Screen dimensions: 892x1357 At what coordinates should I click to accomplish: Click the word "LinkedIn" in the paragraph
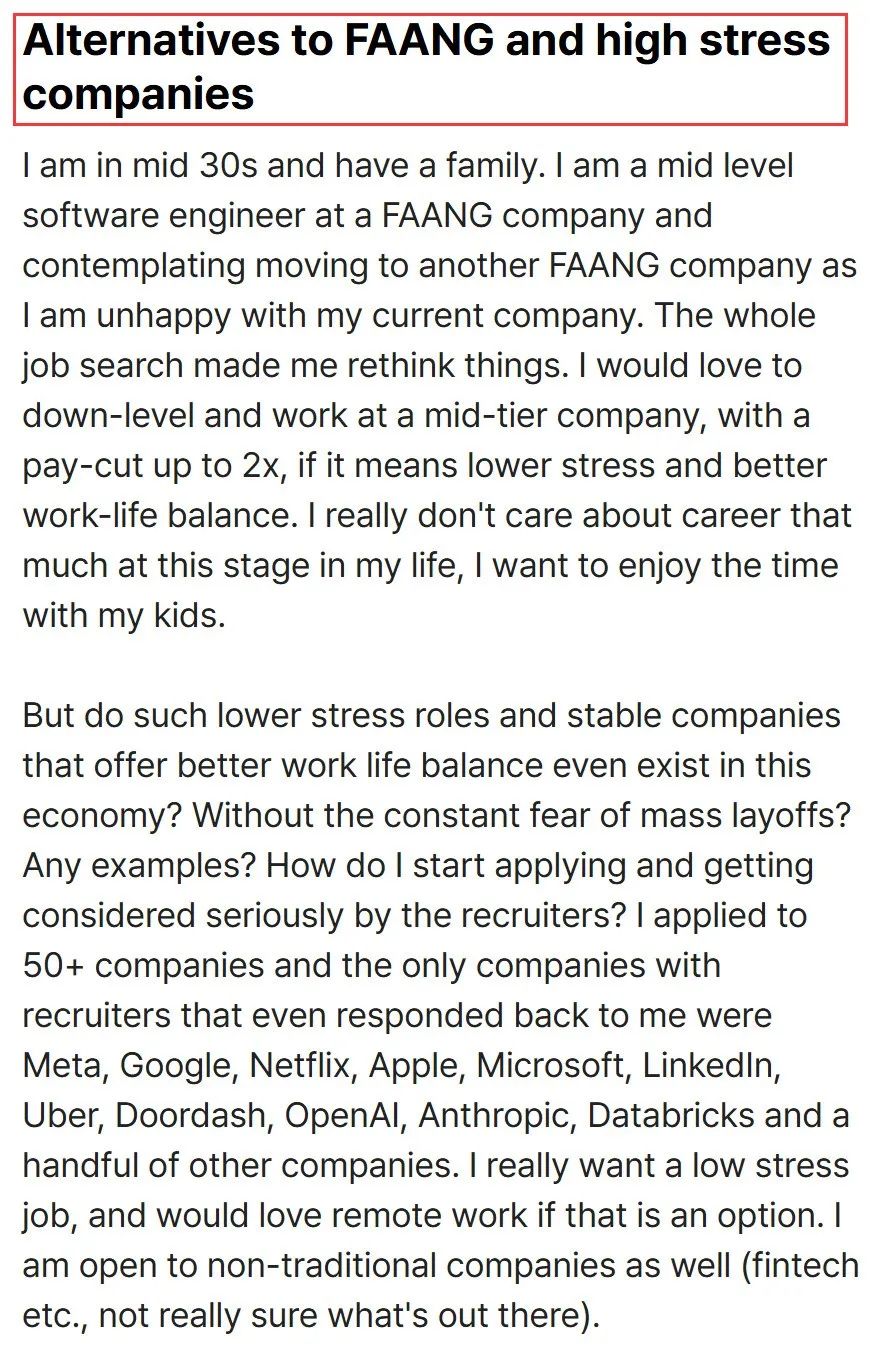click(709, 1065)
